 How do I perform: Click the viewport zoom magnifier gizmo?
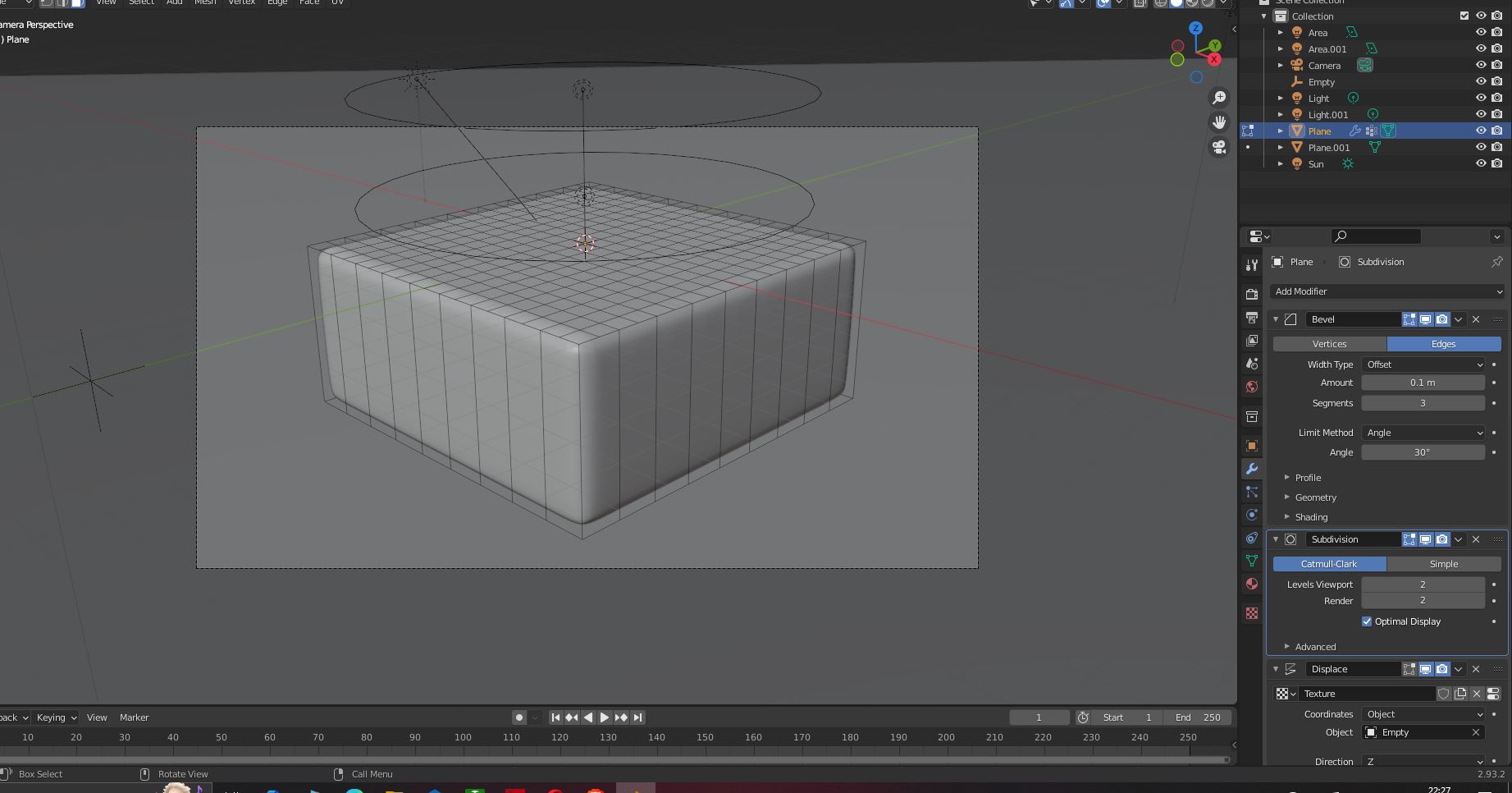(1219, 98)
